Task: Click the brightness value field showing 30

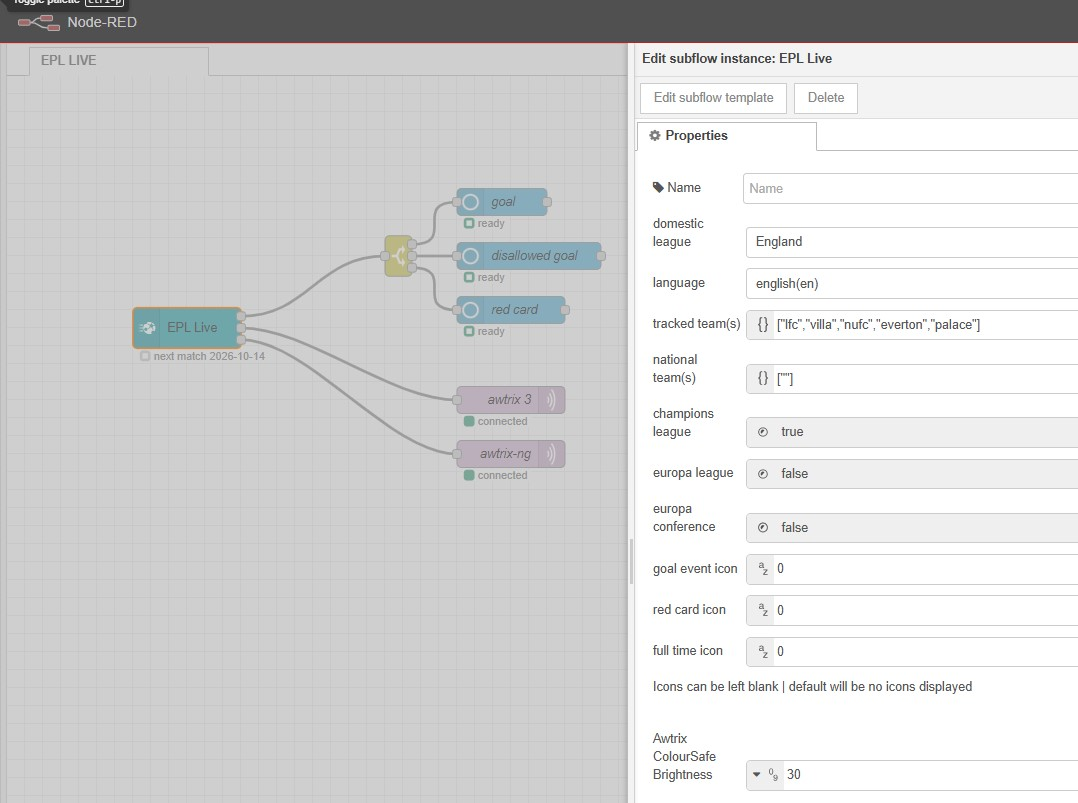Action: pos(930,775)
